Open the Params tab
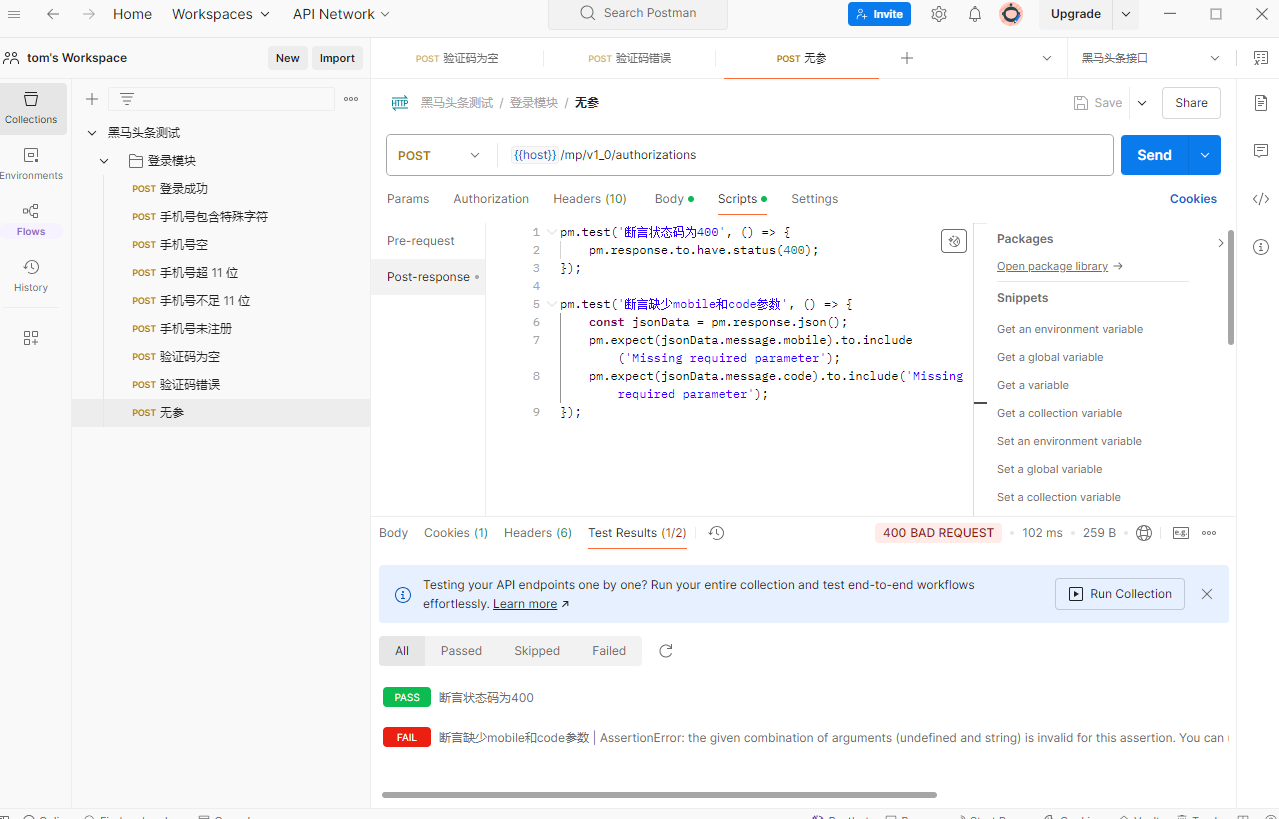Image resolution: width=1279 pixels, height=819 pixels. (x=408, y=199)
